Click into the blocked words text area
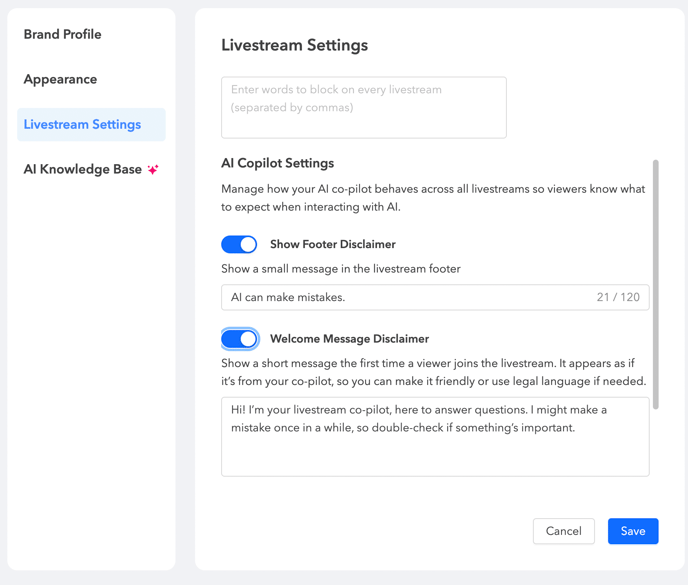This screenshot has height=585, width=688. click(x=363, y=108)
